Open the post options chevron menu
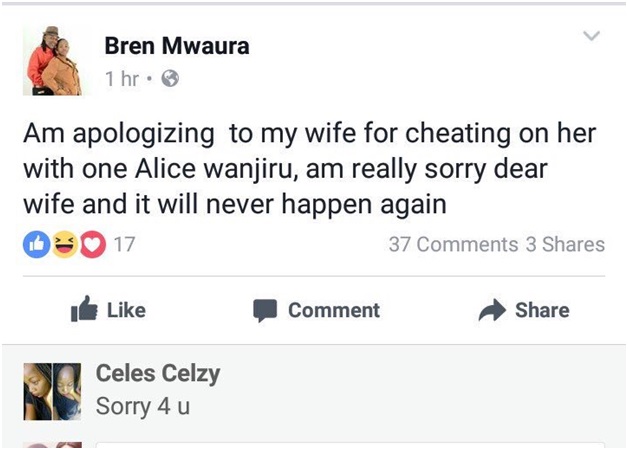The height and width of the screenshot is (450, 628). 592,37
